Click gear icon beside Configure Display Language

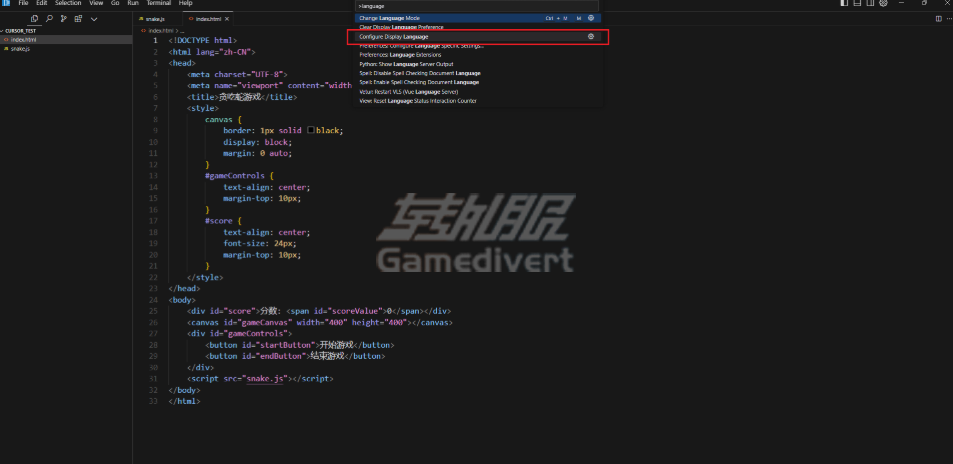(x=591, y=36)
